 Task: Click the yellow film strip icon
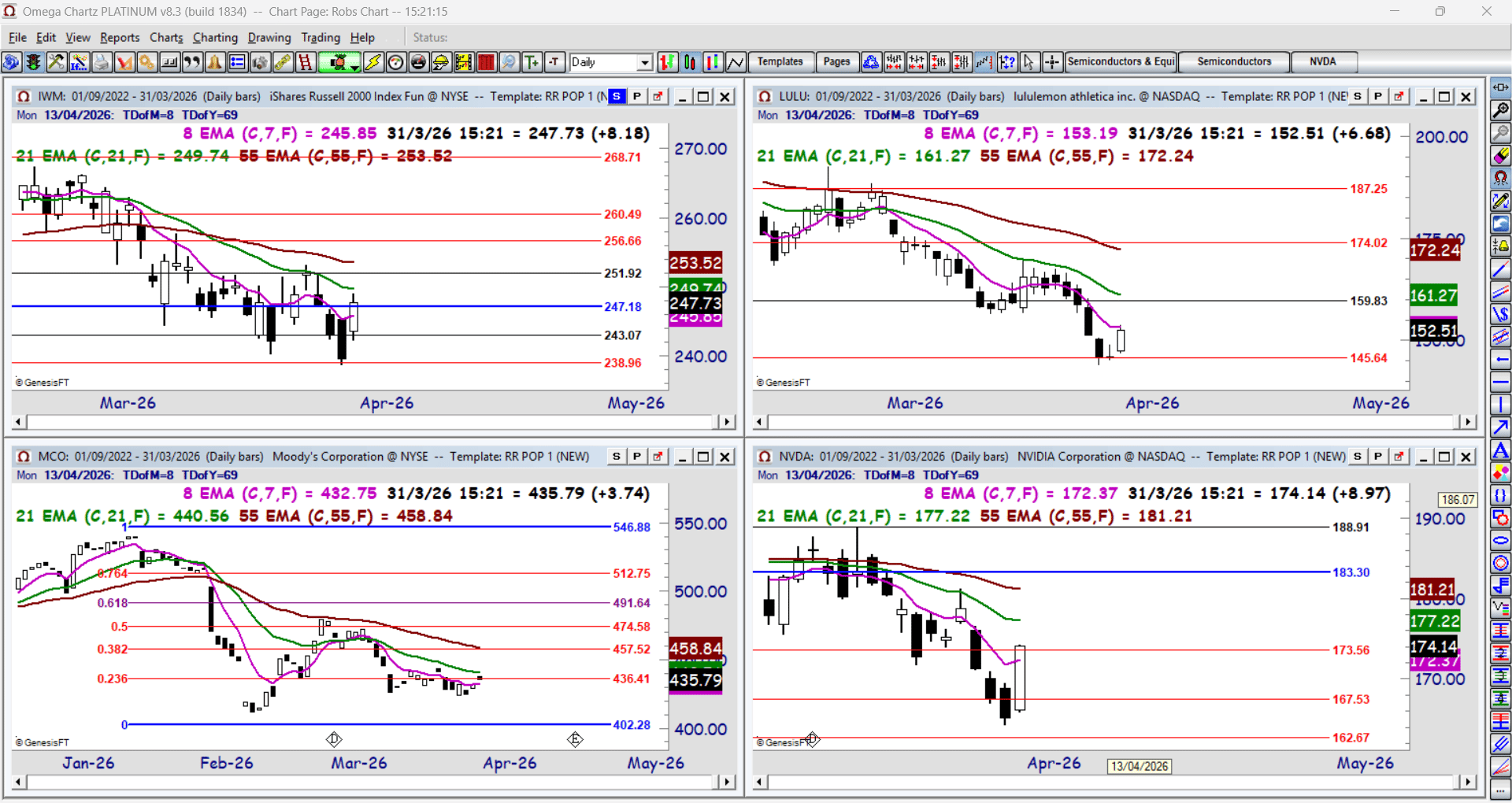464,62
